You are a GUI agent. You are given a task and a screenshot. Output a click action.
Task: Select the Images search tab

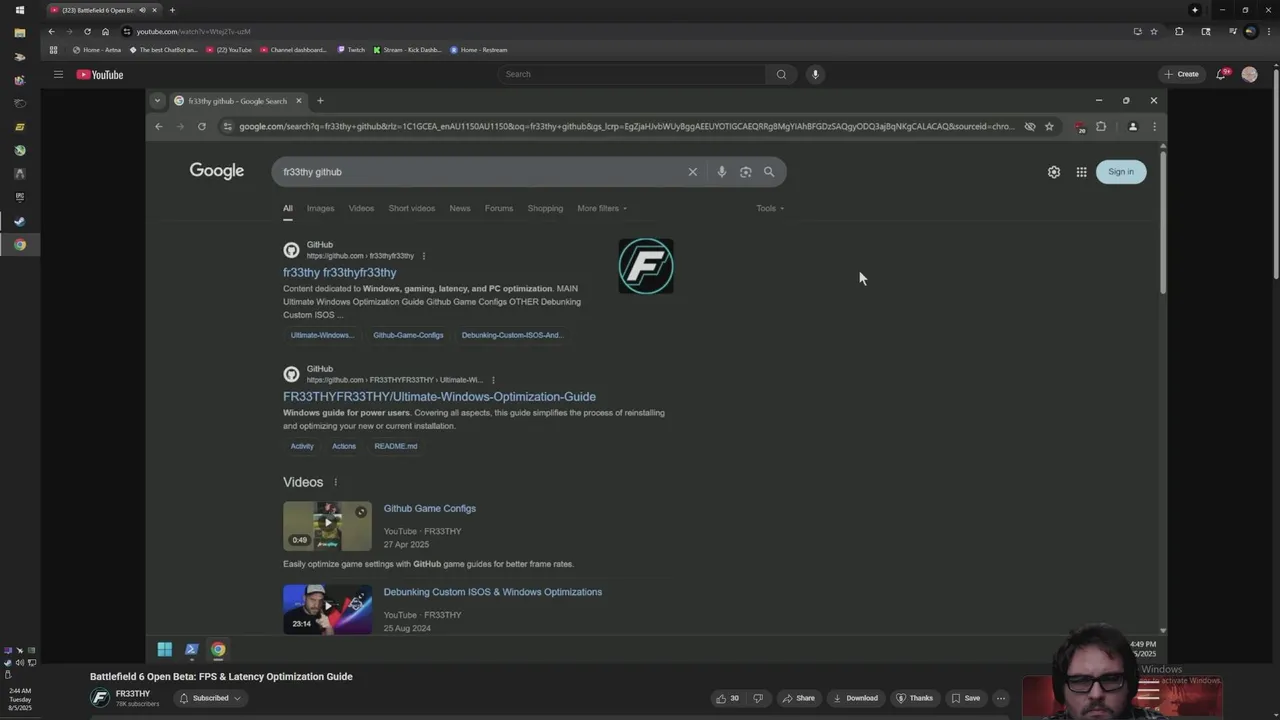(320, 208)
